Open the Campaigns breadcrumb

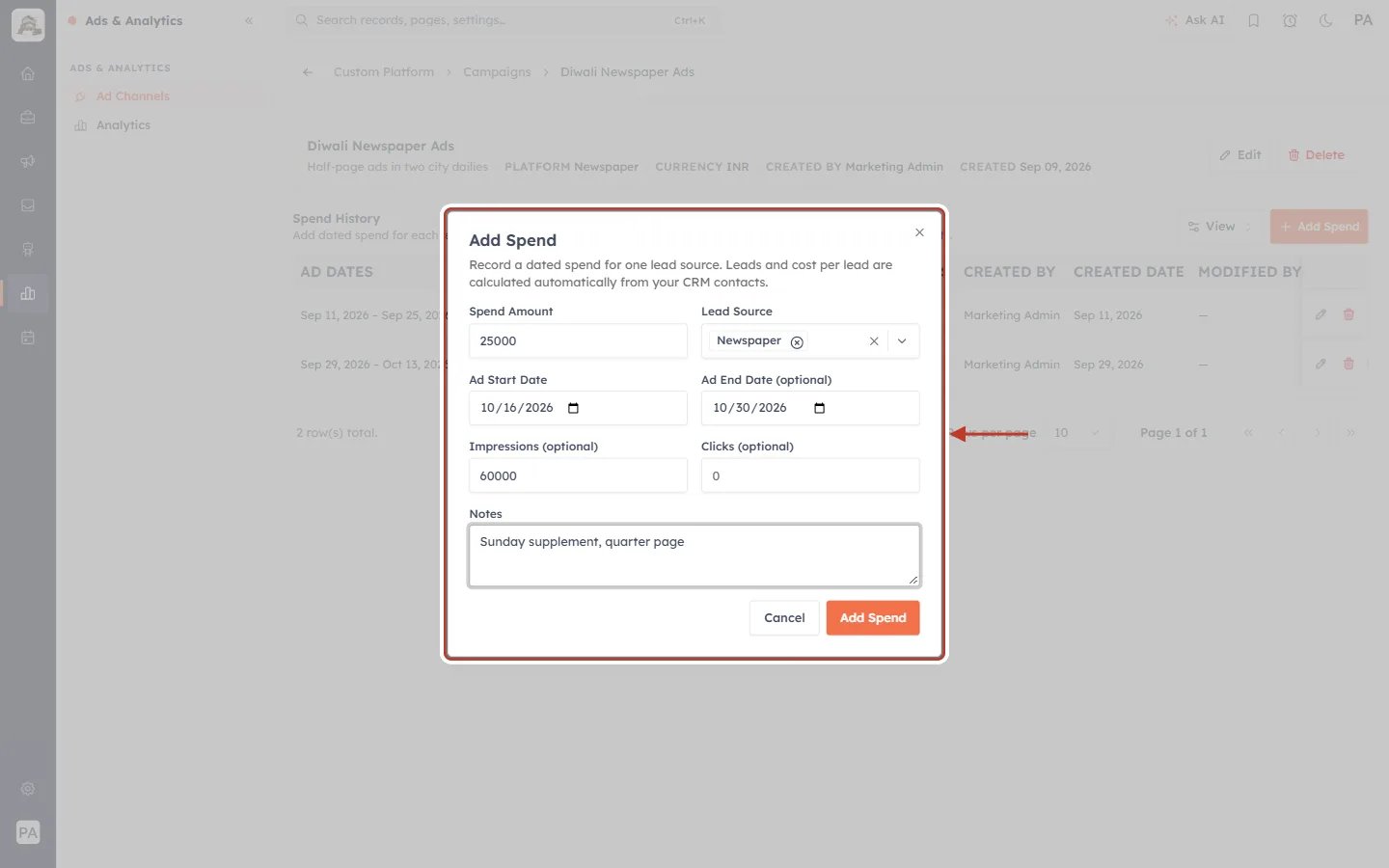(x=497, y=72)
